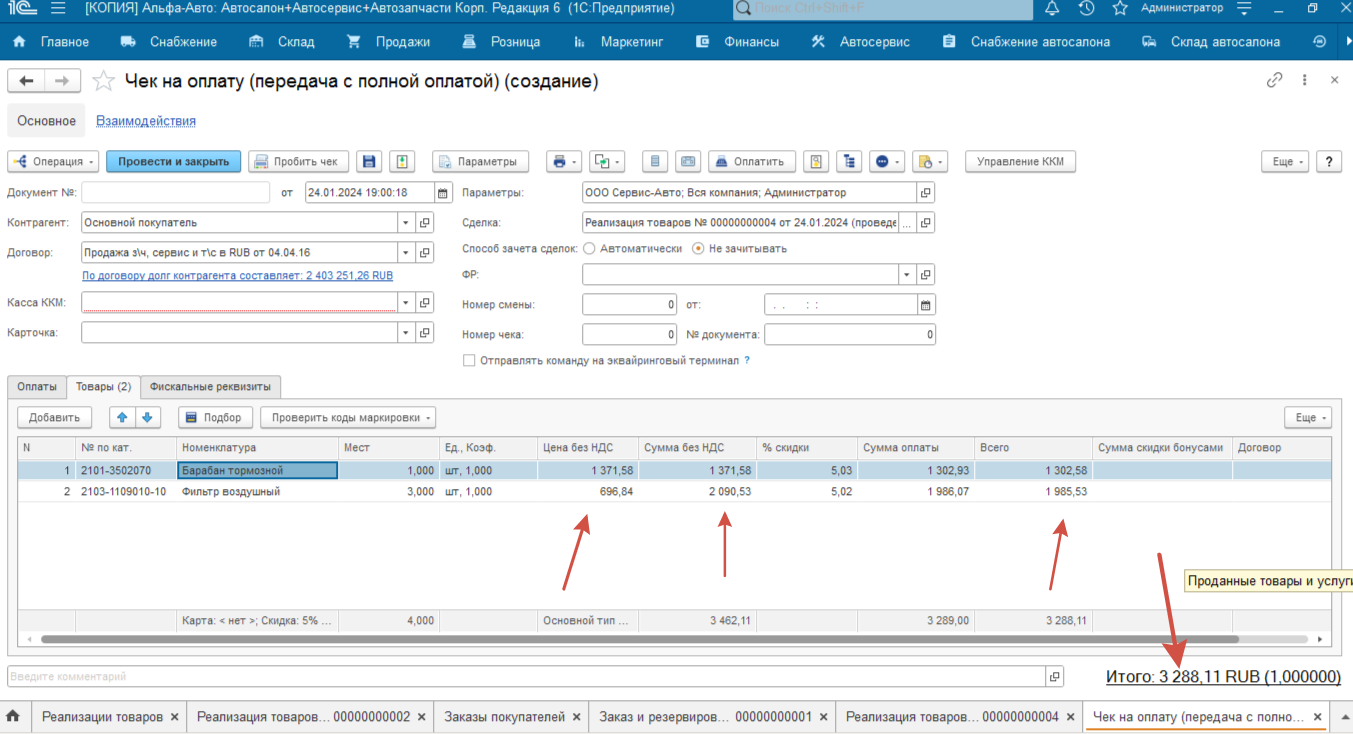Click the green post document icon
Image resolution: width=1353 pixels, height=734 pixels.
(402, 161)
